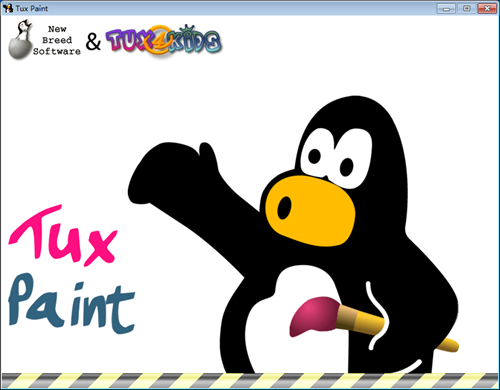Click the "Tux Paint" window title text
Screen dimensions: 500x390
pos(32,8)
